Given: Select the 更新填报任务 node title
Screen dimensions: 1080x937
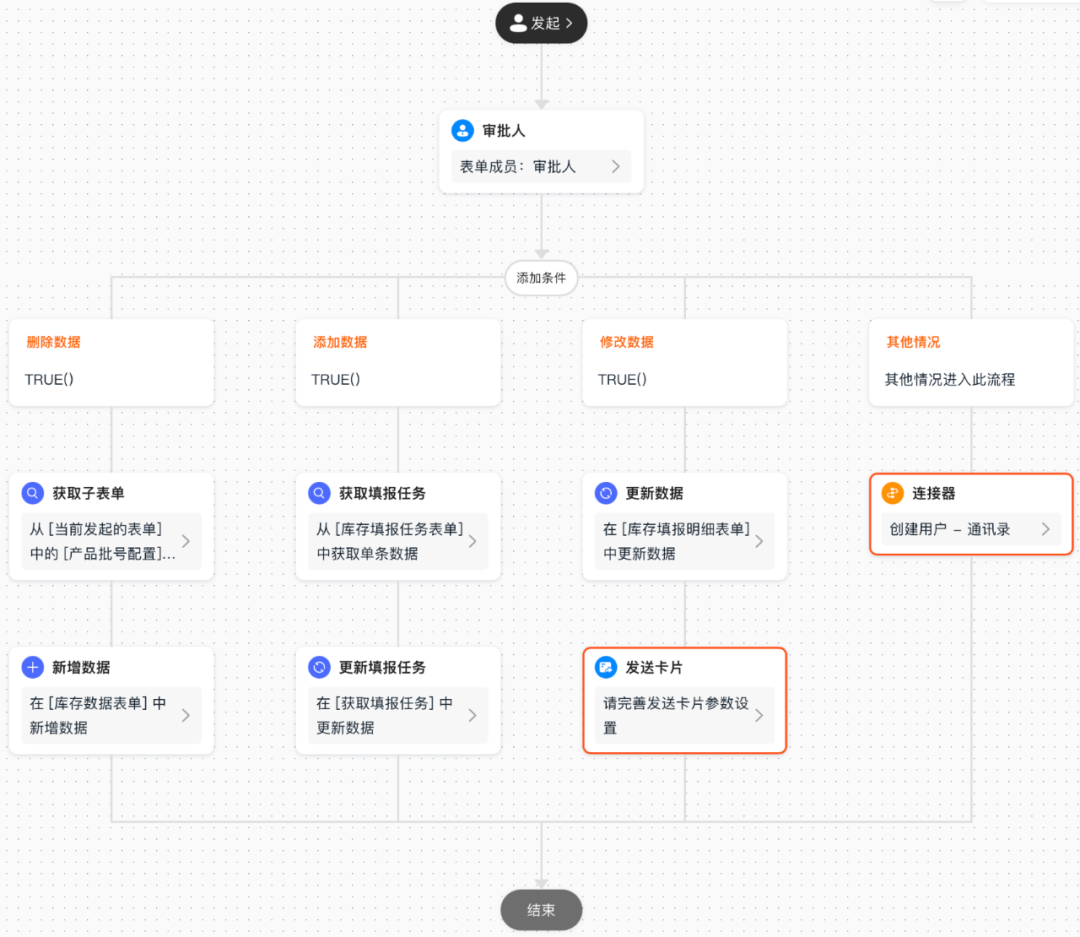Looking at the screenshot, I should (x=382, y=668).
